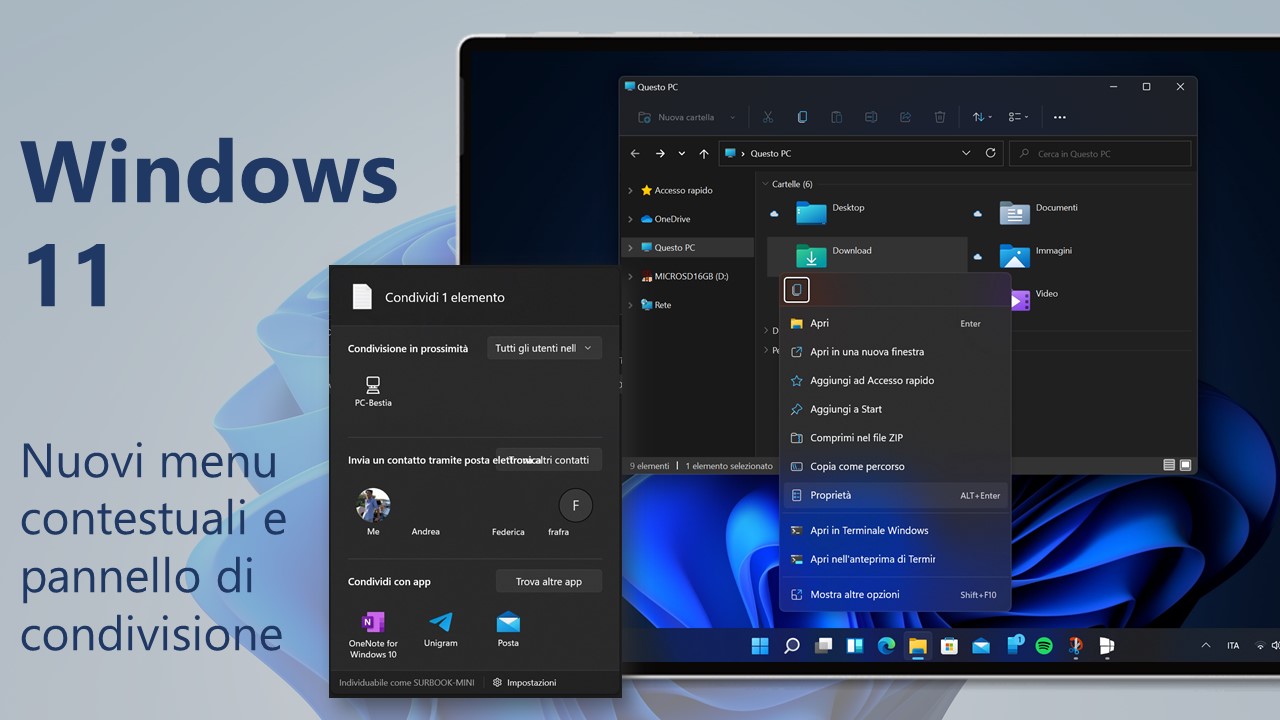1280x720 pixels.
Task: Click the Paste icon in Explorer toolbar
Action: 836,117
